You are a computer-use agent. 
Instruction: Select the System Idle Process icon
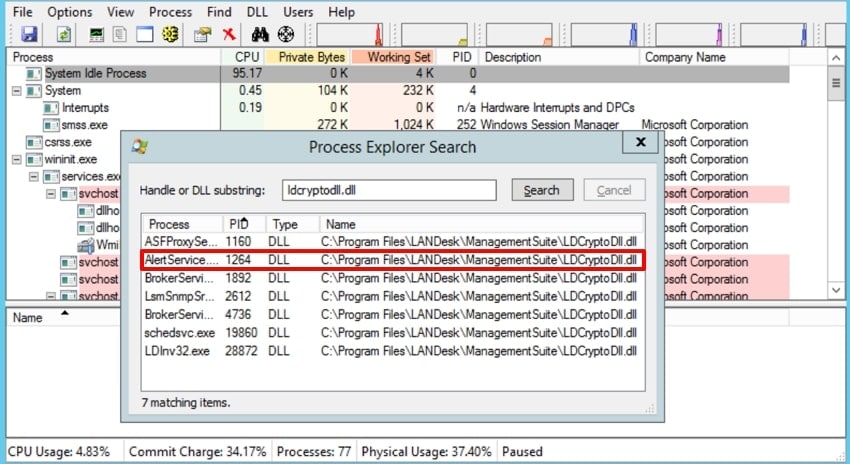[34, 74]
